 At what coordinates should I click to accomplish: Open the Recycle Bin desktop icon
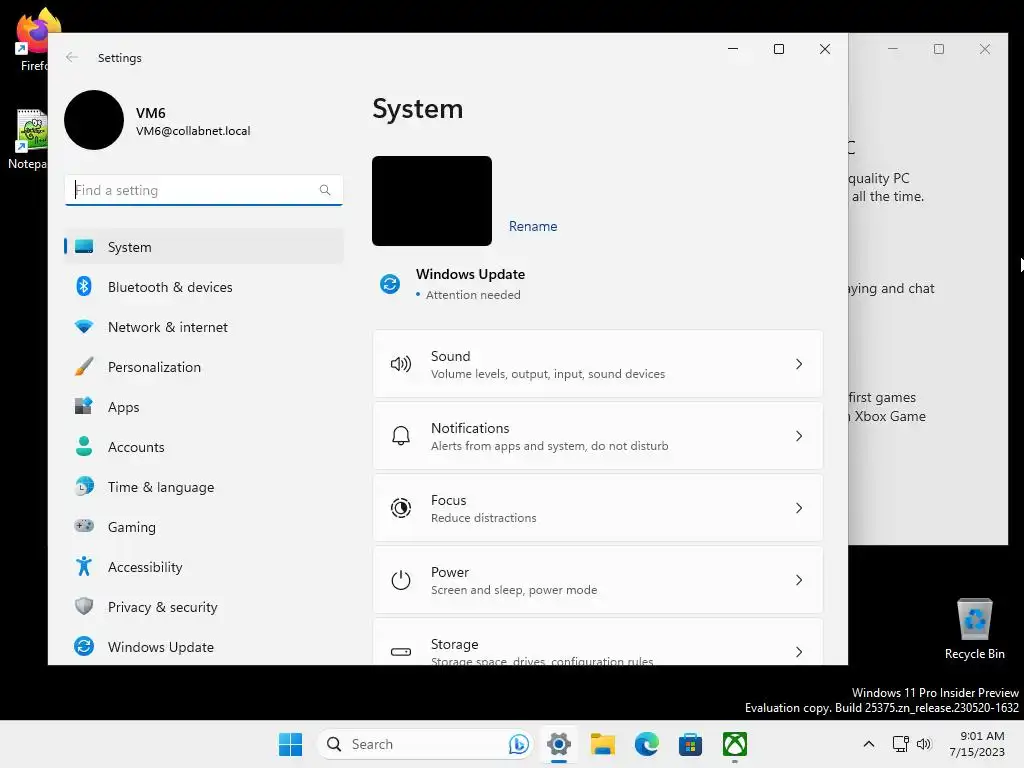pyautogui.click(x=974, y=629)
